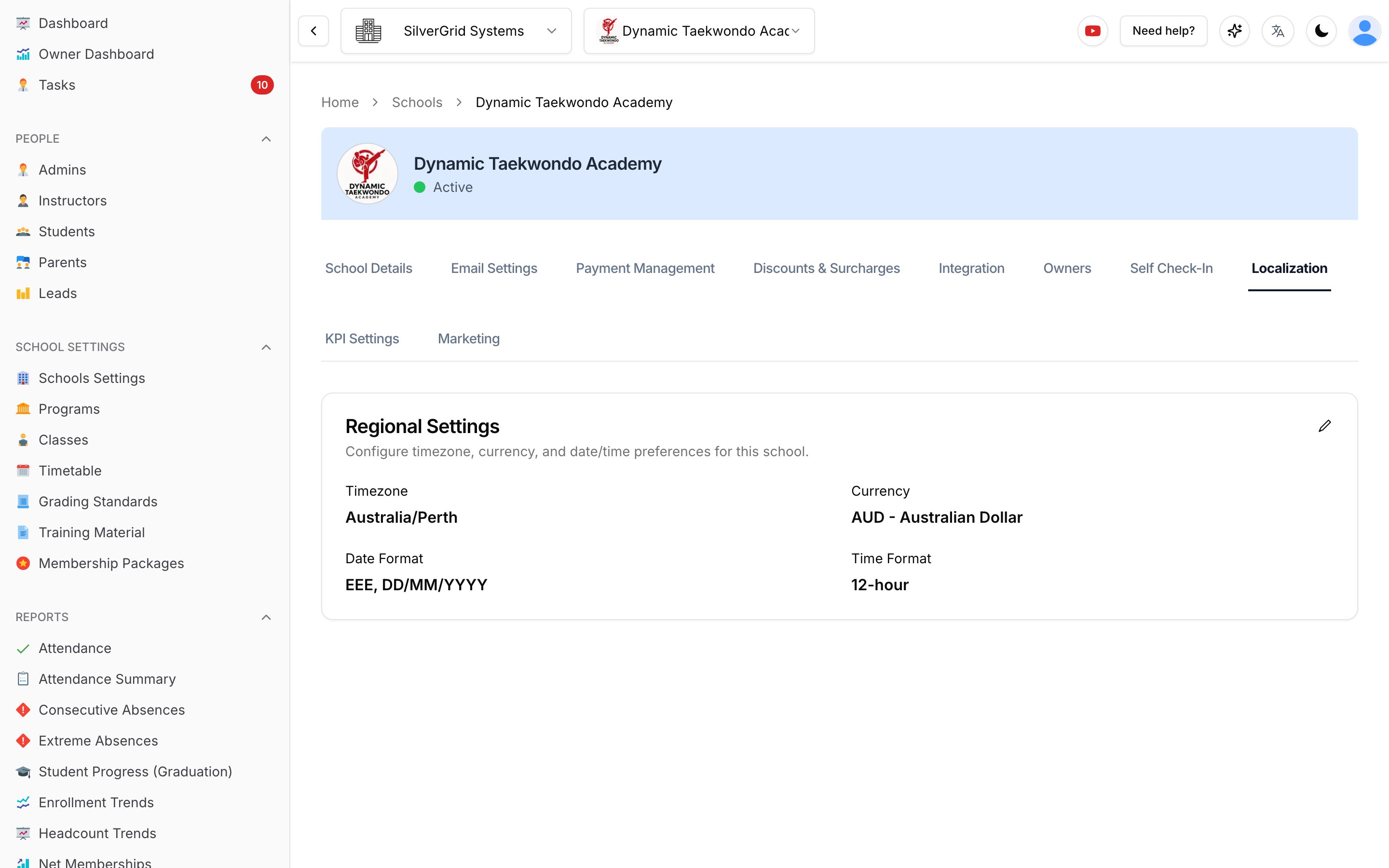This screenshot has width=1389, height=868.
Task: Open Owner Dashboard from sidebar
Action: 96,54
